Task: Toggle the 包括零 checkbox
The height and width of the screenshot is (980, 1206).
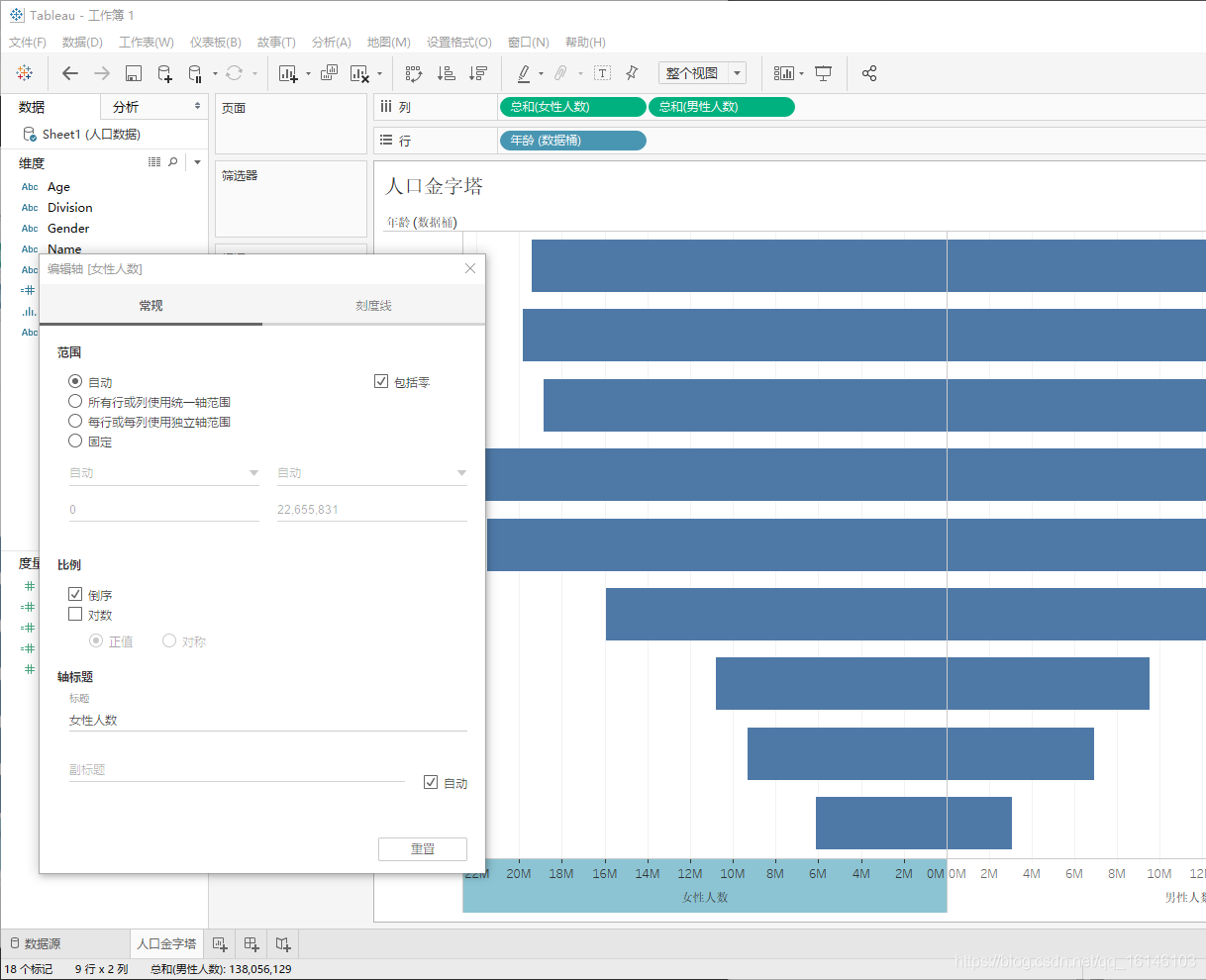Action: [381, 381]
